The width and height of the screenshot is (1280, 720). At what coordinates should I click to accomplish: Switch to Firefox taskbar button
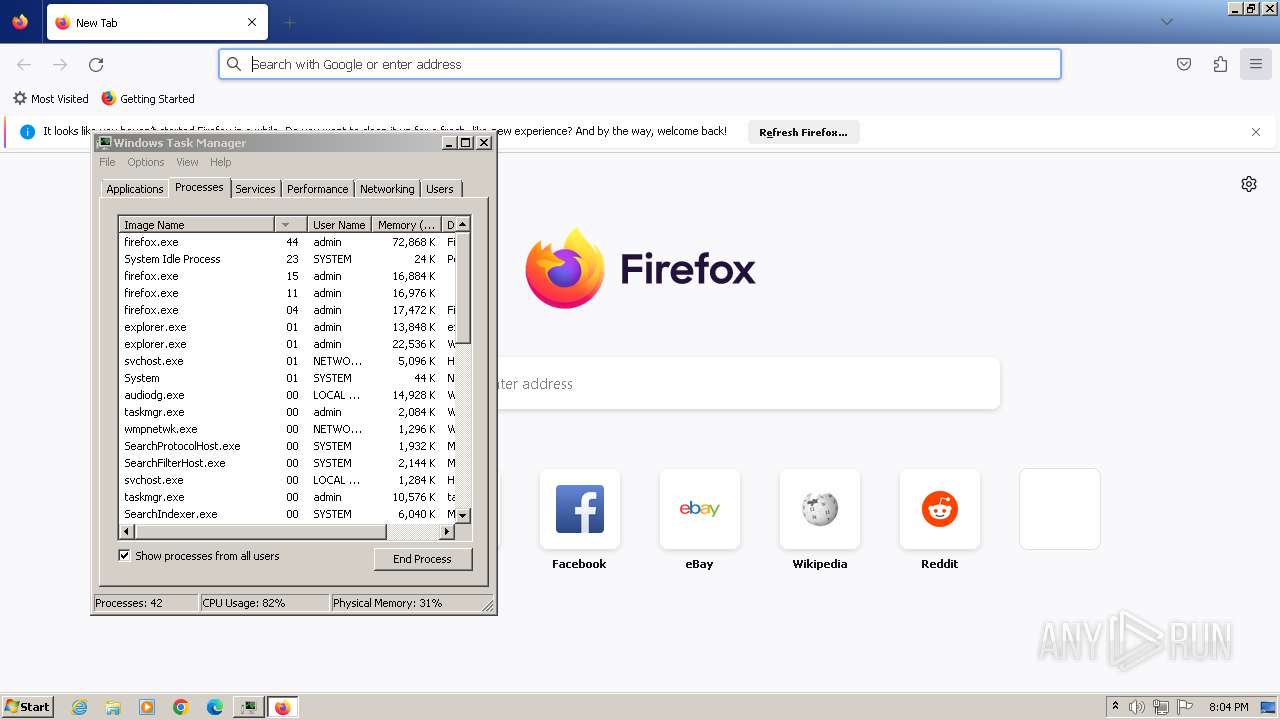coord(282,707)
